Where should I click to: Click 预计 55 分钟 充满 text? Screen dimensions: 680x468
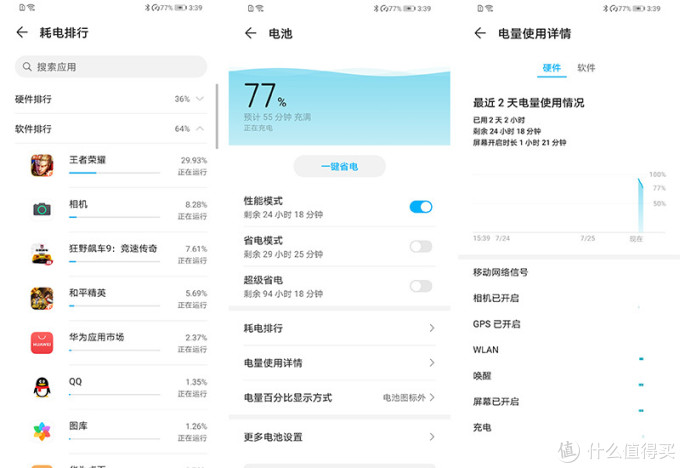tap(277, 117)
